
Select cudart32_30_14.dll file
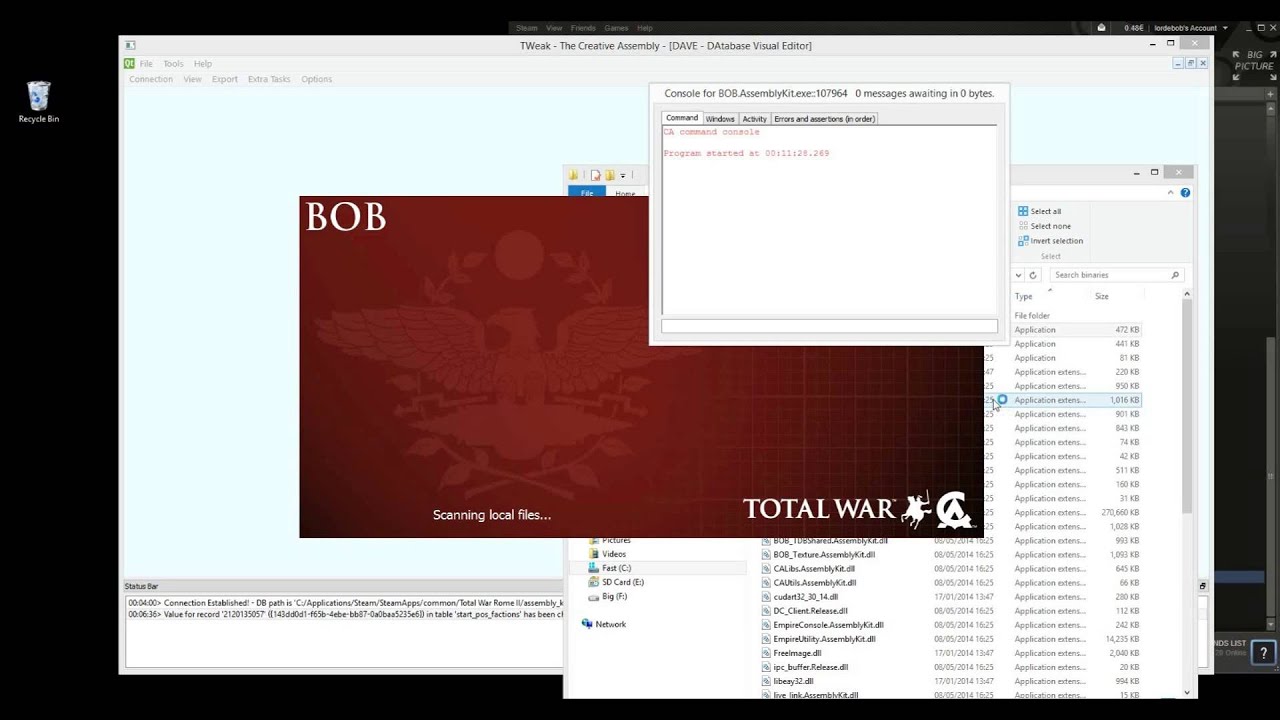pyautogui.click(x=805, y=596)
